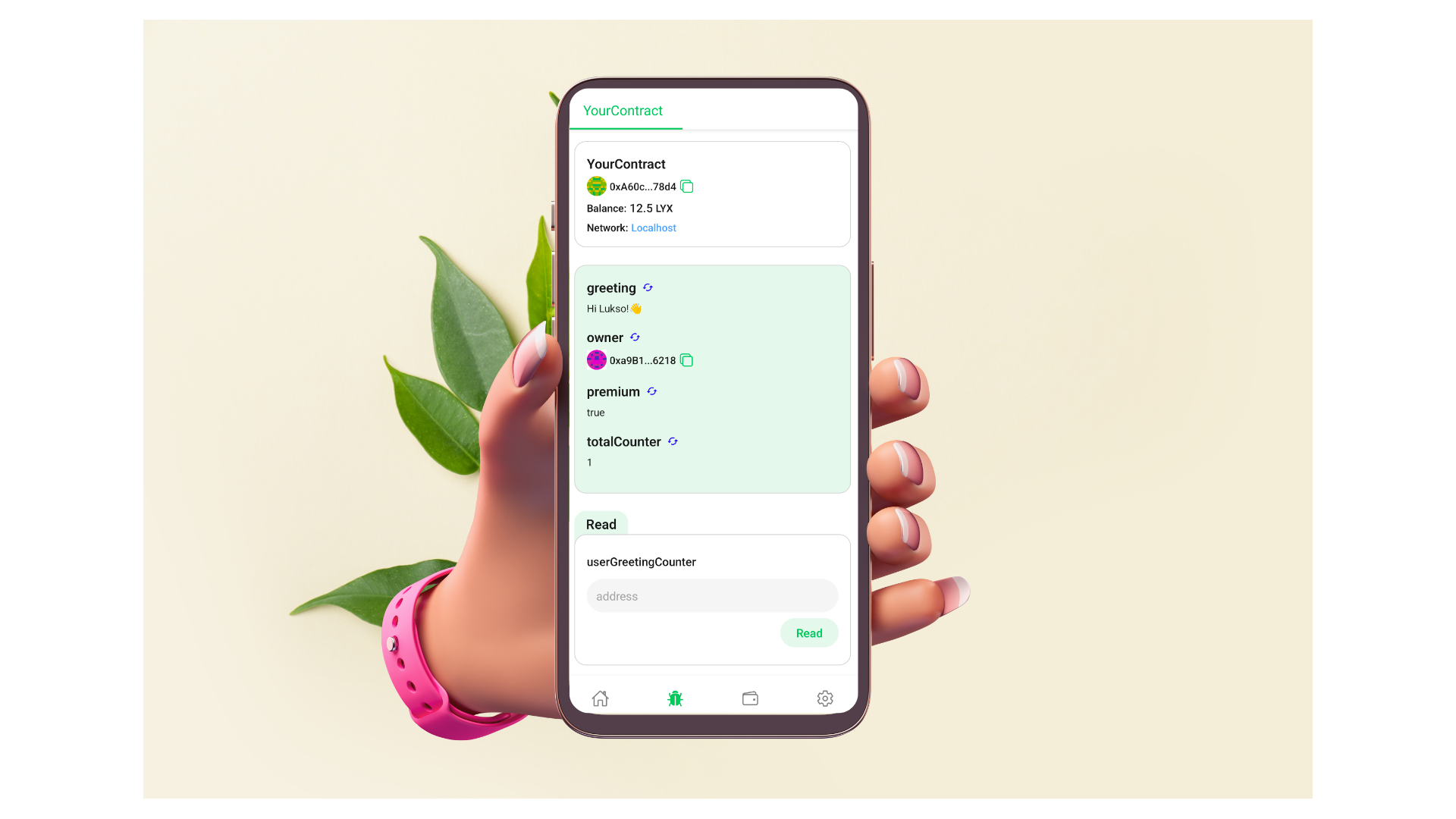The image size is (1456, 819).
Task: Tap the refresh icon next to owner
Action: tap(635, 337)
